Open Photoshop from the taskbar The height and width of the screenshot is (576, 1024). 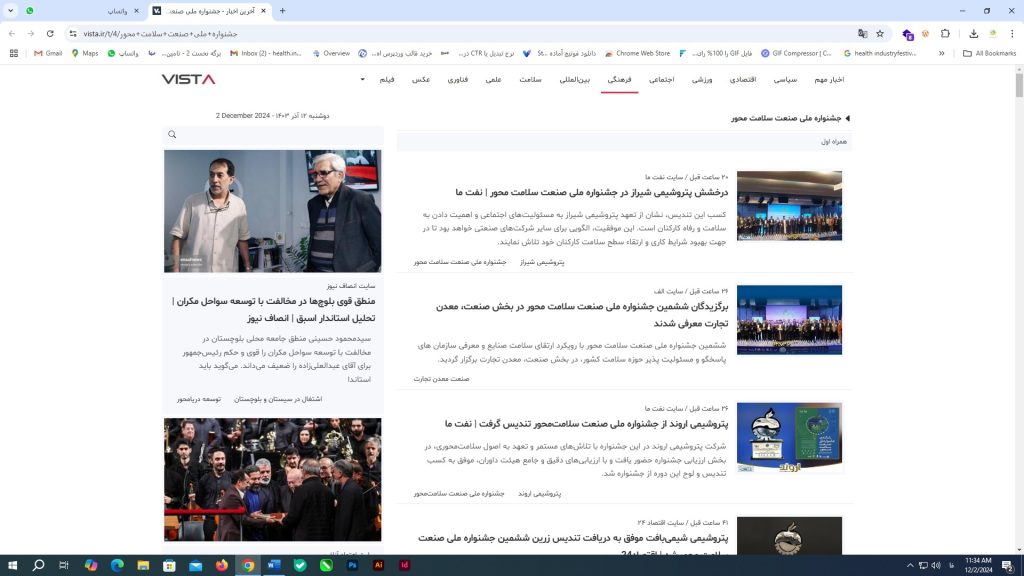point(352,565)
